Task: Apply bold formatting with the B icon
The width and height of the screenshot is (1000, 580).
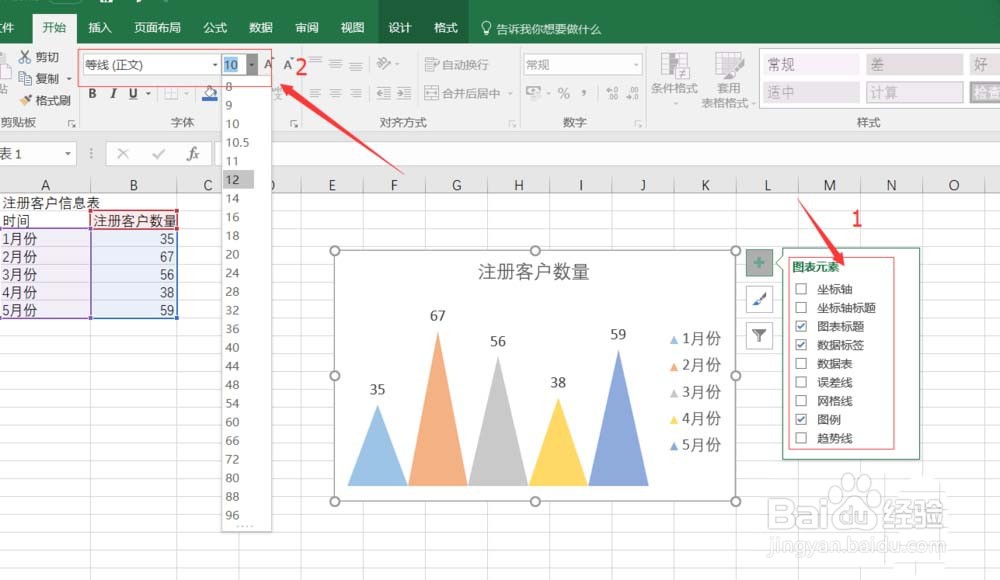Action: [91, 94]
